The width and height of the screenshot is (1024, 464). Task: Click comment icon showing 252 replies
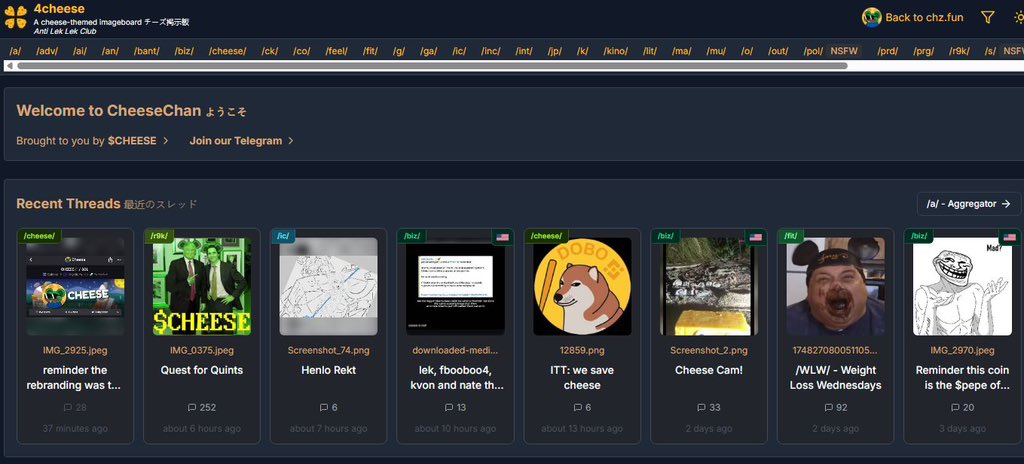[x=192, y=407]
